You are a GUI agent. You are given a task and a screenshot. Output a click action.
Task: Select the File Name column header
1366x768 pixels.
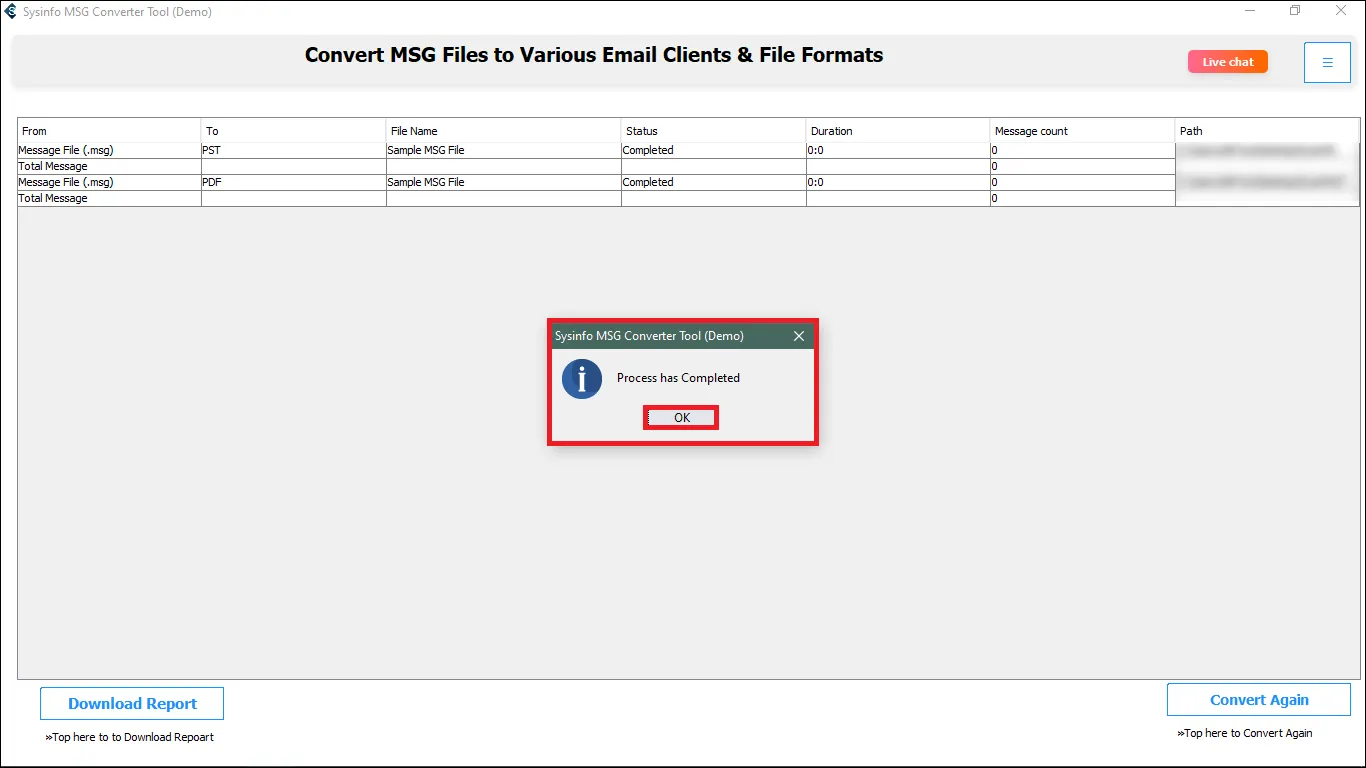pos(504,131)
